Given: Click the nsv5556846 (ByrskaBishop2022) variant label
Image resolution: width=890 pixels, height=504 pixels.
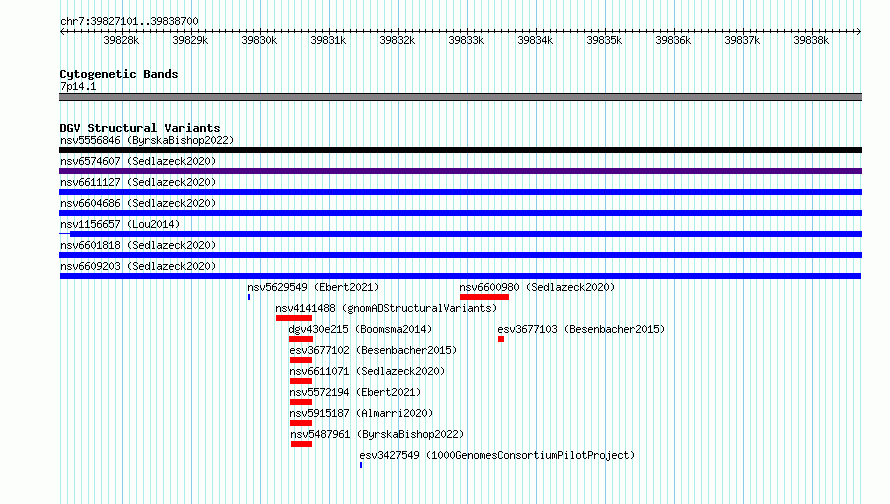Looking at the screenshot, I should click(x=147, y=140).
